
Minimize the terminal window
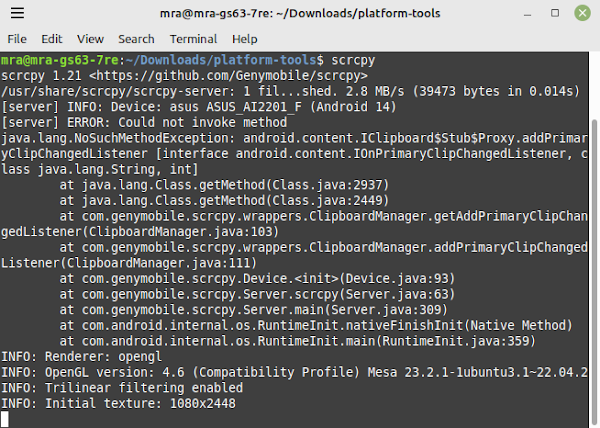[527, 13]
